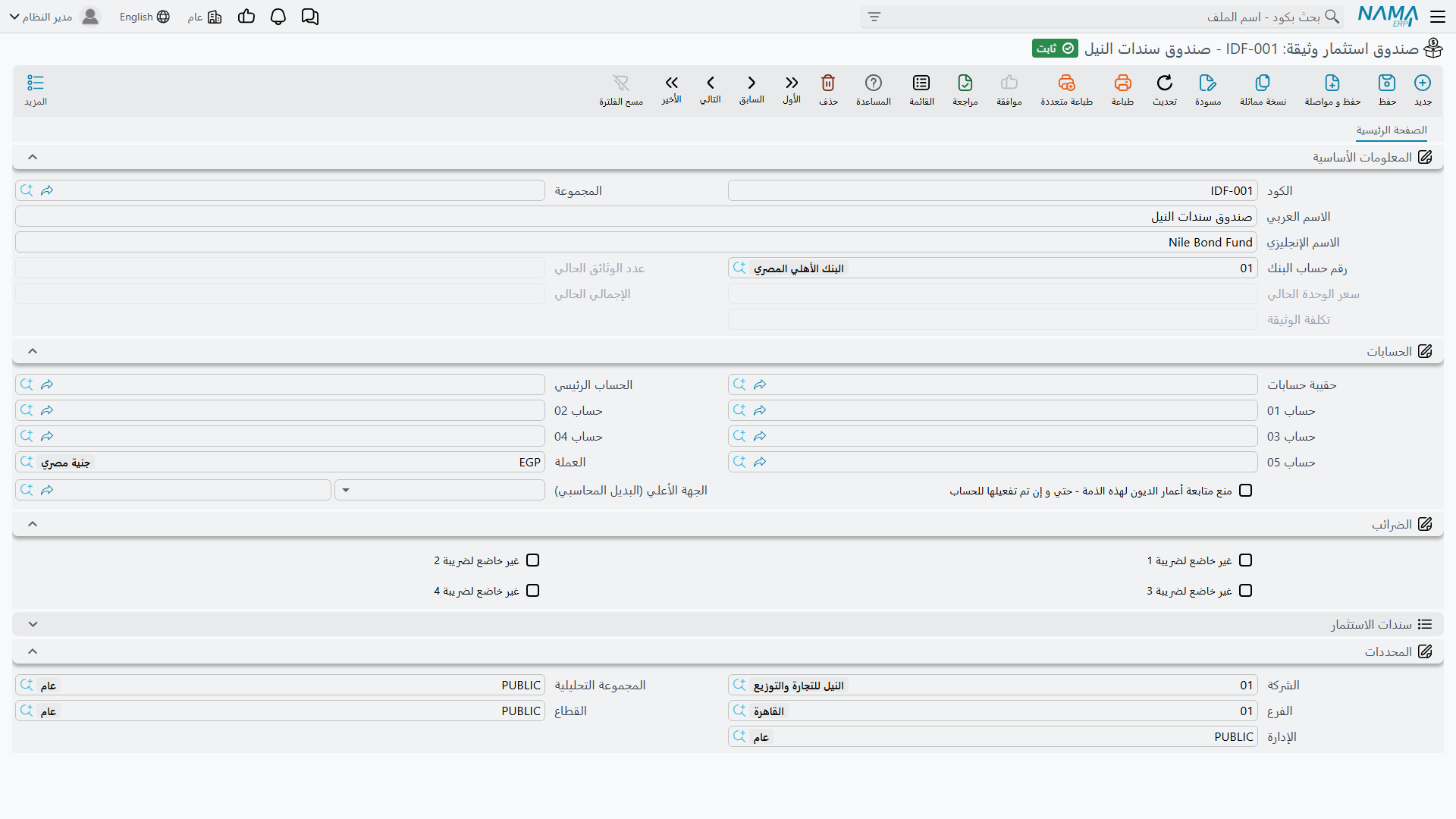Click the thumbs up feedback icon
The image size is (1456, 819).
coord(246,17)
